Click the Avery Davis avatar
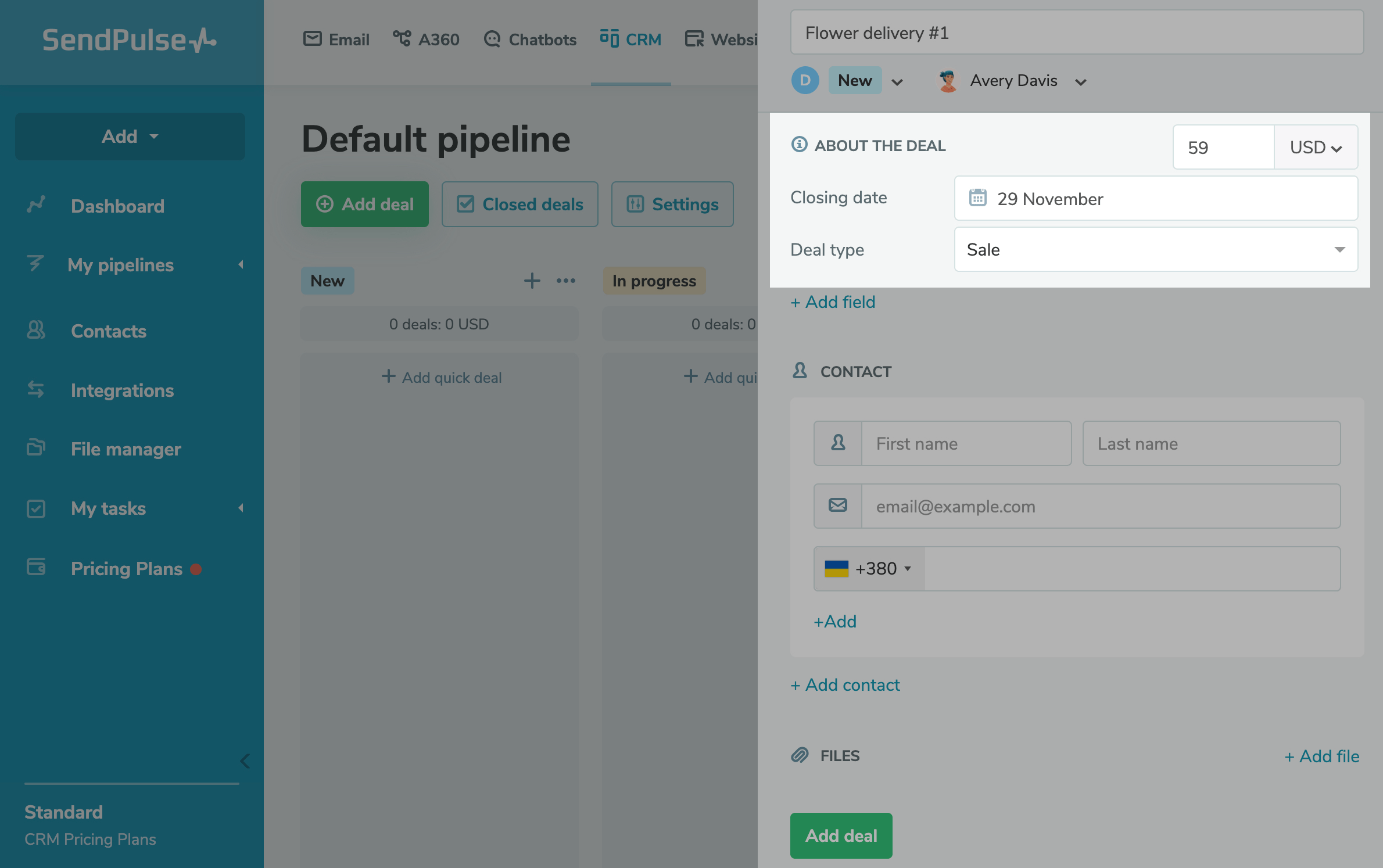Screen dimensions: 1383x868 (948, 81)
